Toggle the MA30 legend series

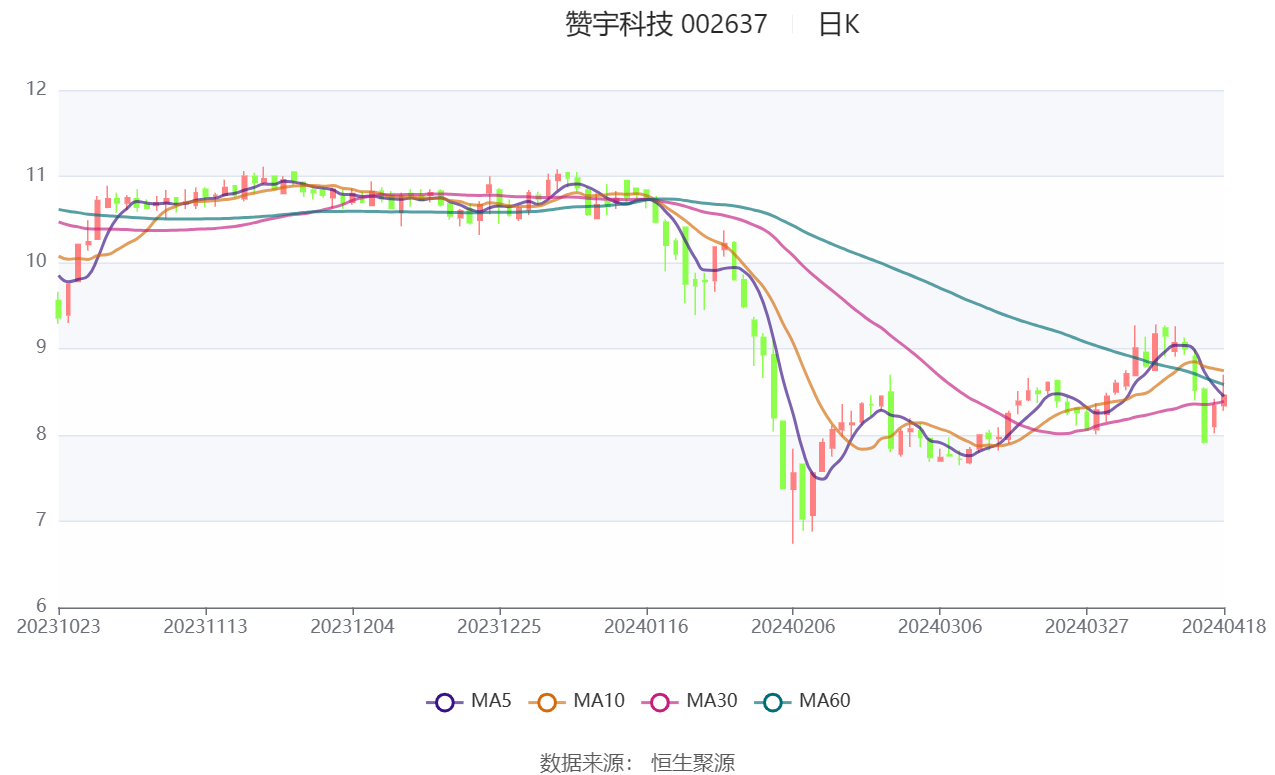coord(689,701)
